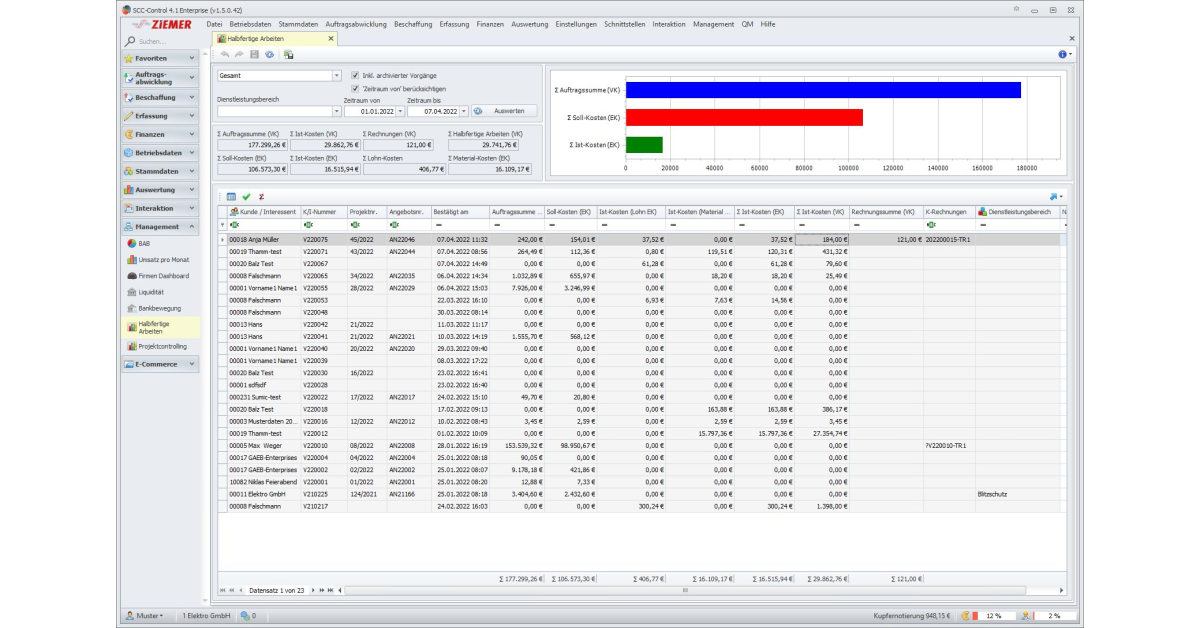Open the Dienstleistungsbereich dropdown

pos(336,111)
